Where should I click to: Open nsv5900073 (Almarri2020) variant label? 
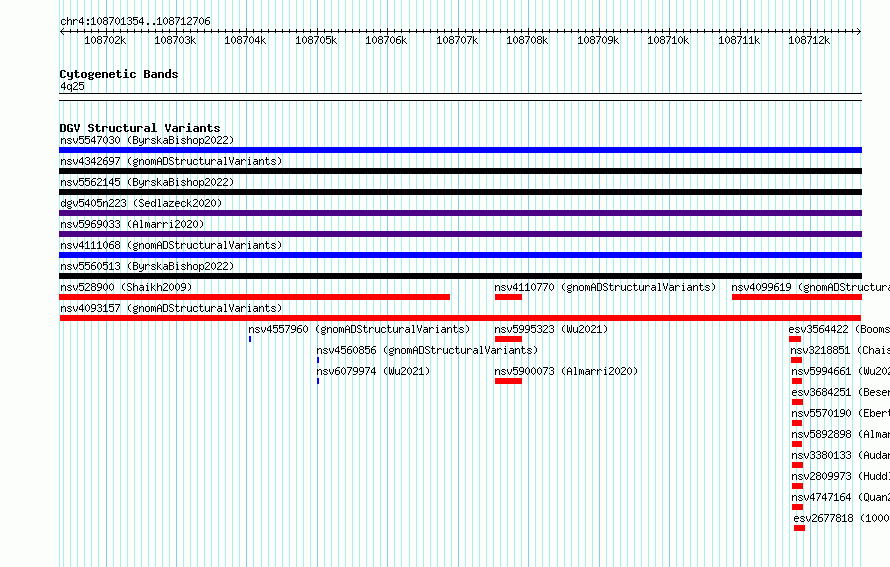pyautogui.click(x=566, y=371)
